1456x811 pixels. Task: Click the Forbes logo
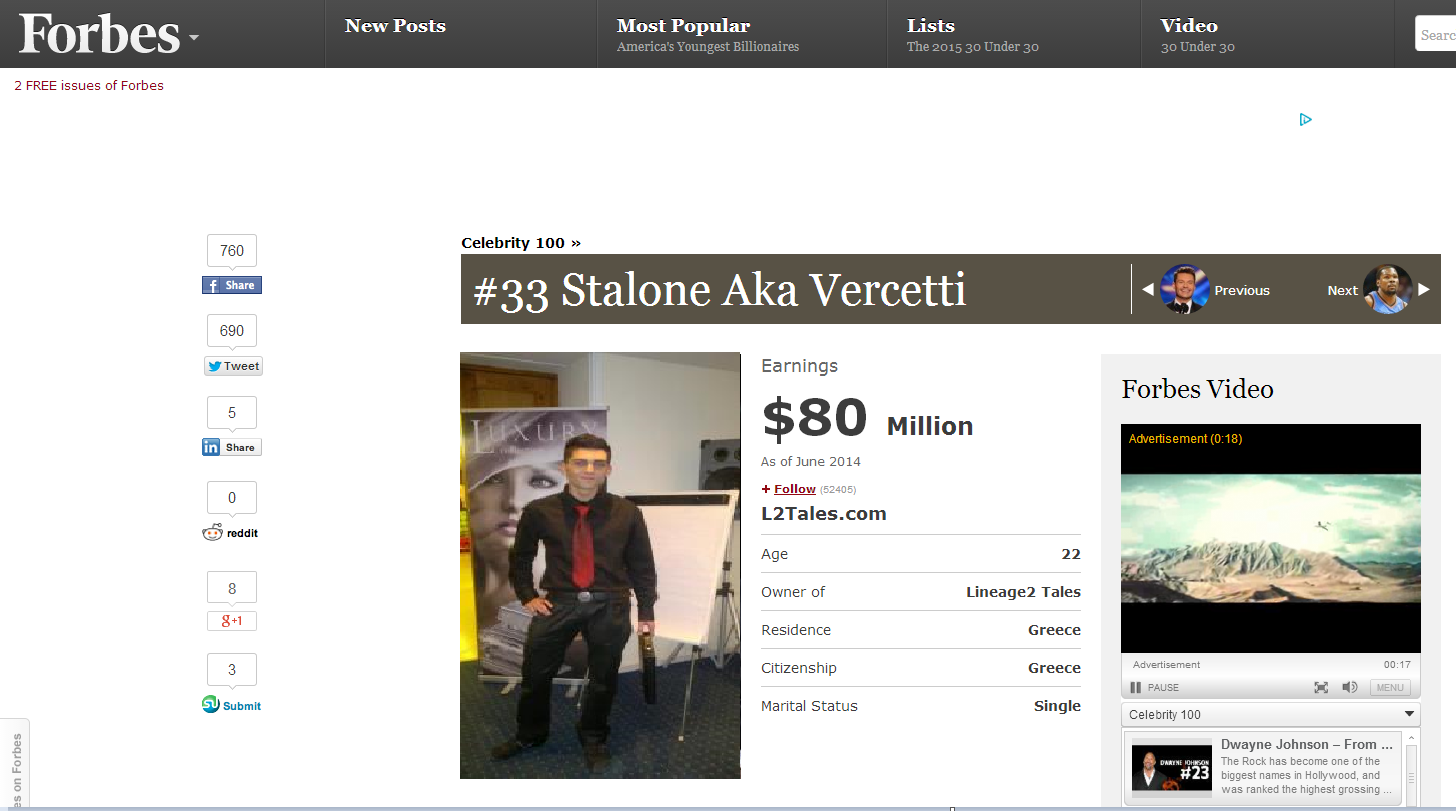tap(99, 34)
